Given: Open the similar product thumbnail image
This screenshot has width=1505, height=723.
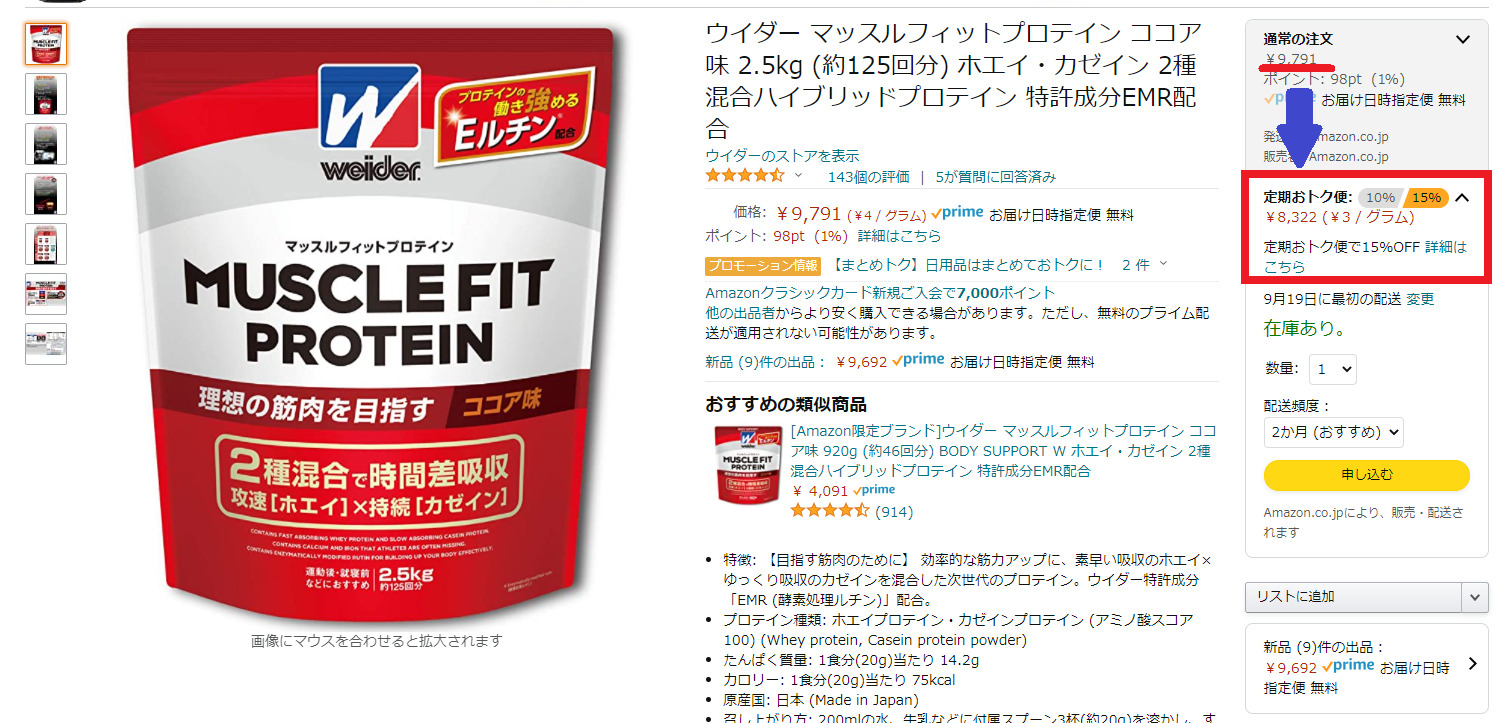Looking at the screenshot, I should [748, 463].
